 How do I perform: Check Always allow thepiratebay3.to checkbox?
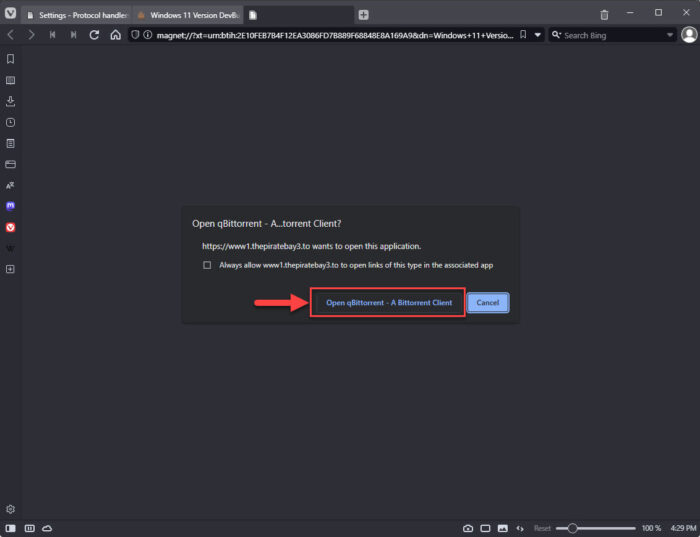pyautogui.click(x=207, y=265)
